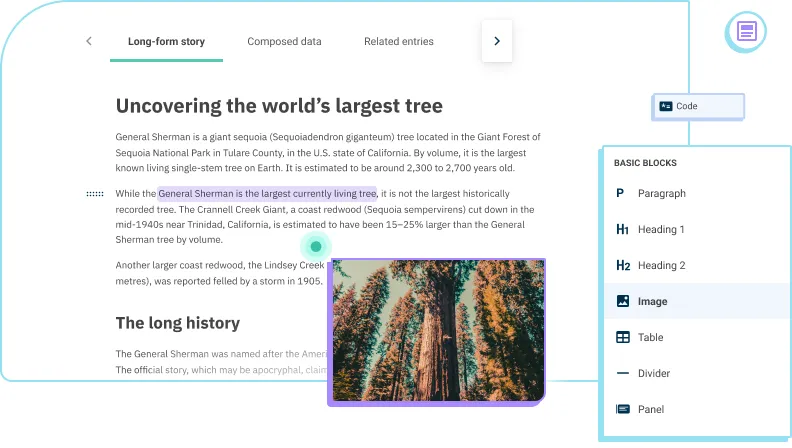
Task: Click the paragraph beginning Another larger coast redwood
Action: click(220, 273)
